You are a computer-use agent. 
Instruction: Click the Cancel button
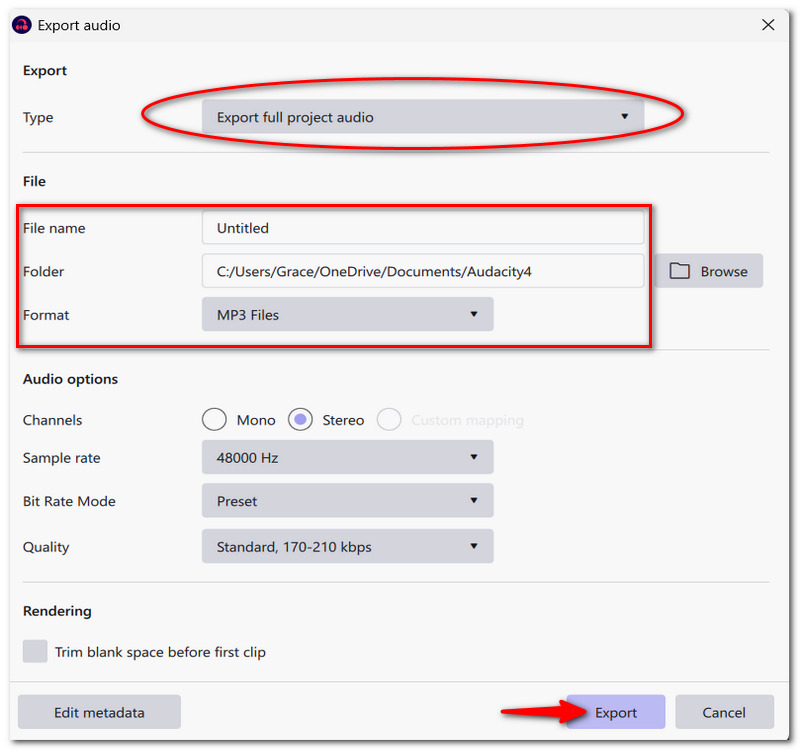[x=724, y=712]
